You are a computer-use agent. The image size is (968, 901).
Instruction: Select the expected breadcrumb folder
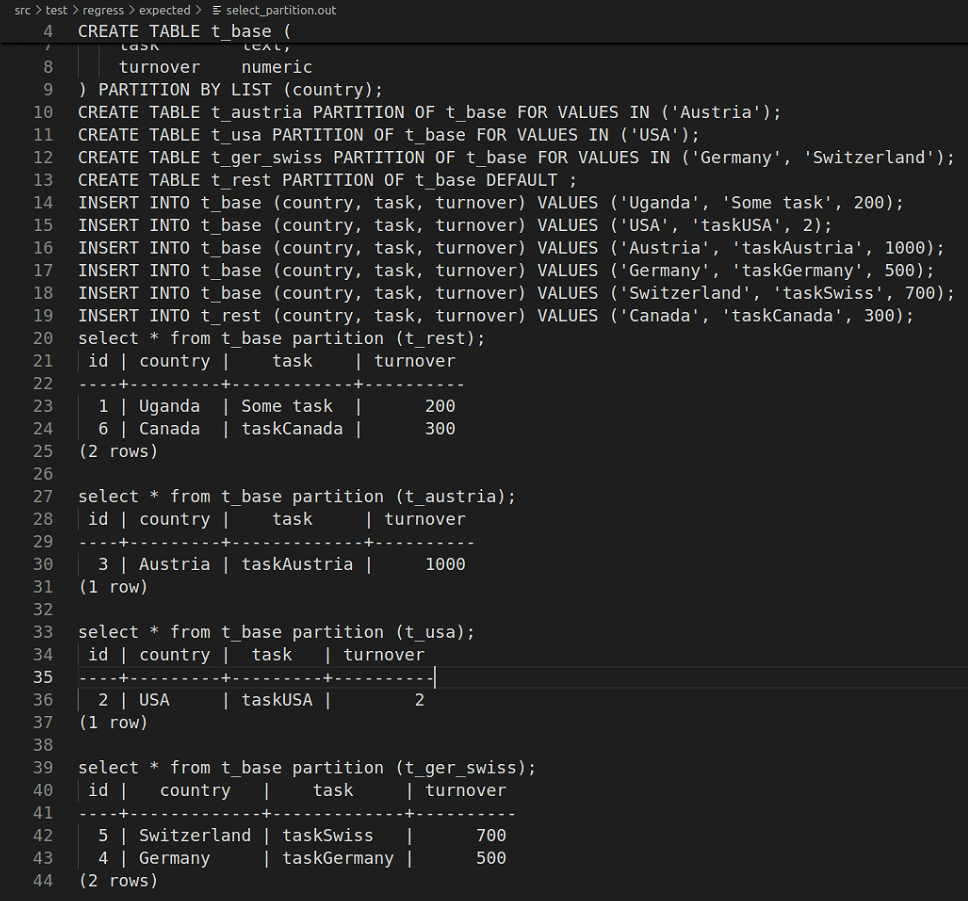(x=164, y=10)
